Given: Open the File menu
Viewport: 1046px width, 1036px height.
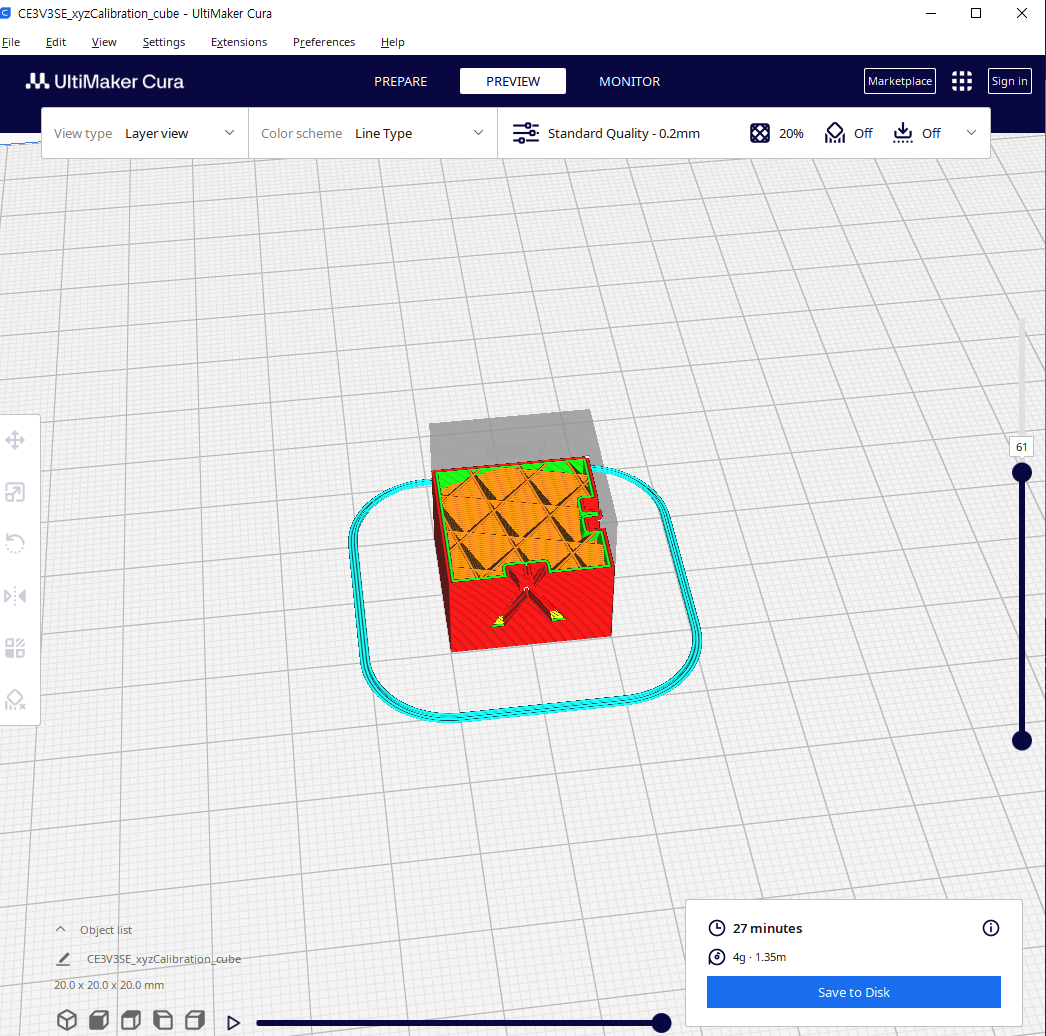Looking at the screenshot, I should coord(11,42).
